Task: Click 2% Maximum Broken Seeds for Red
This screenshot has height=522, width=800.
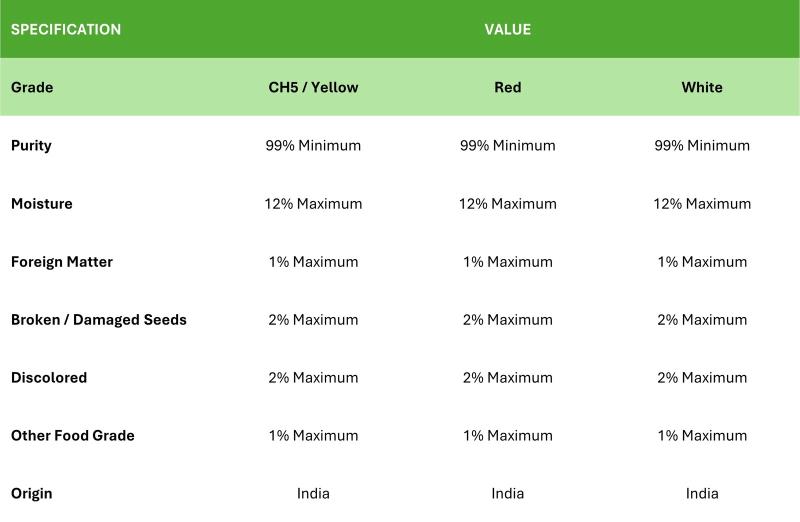Action: pos(508,320)
